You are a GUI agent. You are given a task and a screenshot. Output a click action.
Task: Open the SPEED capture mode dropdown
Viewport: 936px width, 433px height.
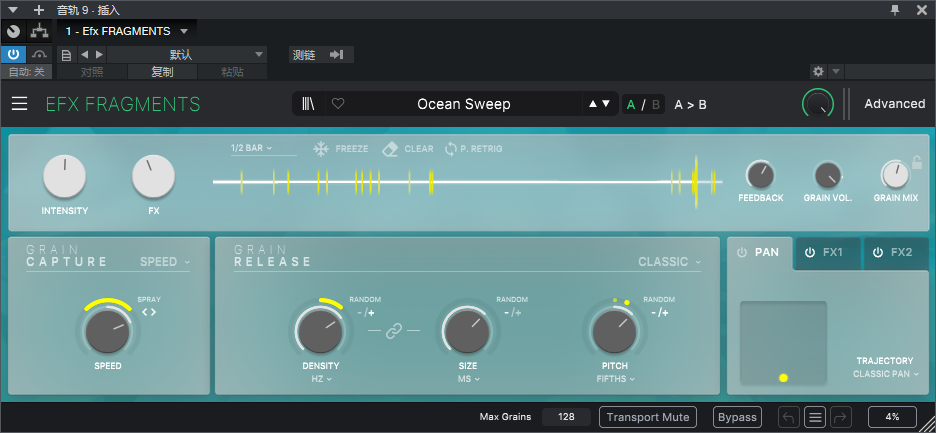point(165,262)
